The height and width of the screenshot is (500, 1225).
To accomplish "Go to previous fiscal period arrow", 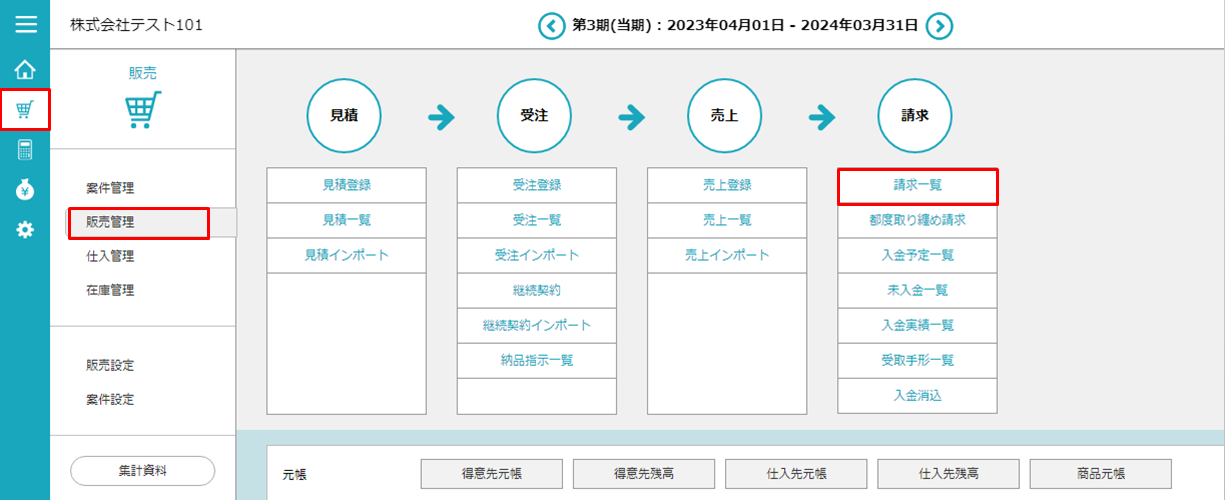I will (x=551, y=26).
